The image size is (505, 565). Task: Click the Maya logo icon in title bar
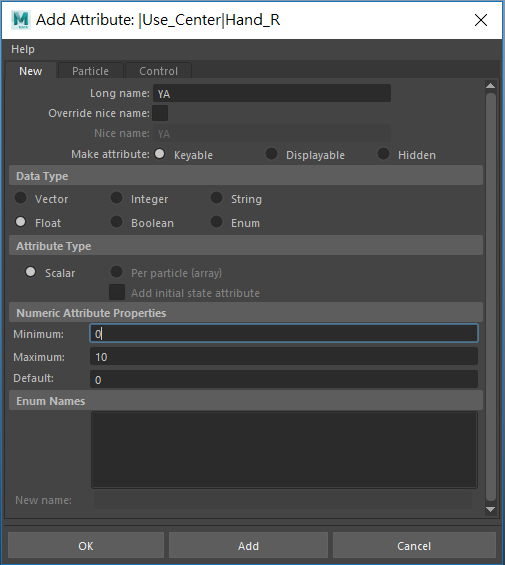(21, 20)
